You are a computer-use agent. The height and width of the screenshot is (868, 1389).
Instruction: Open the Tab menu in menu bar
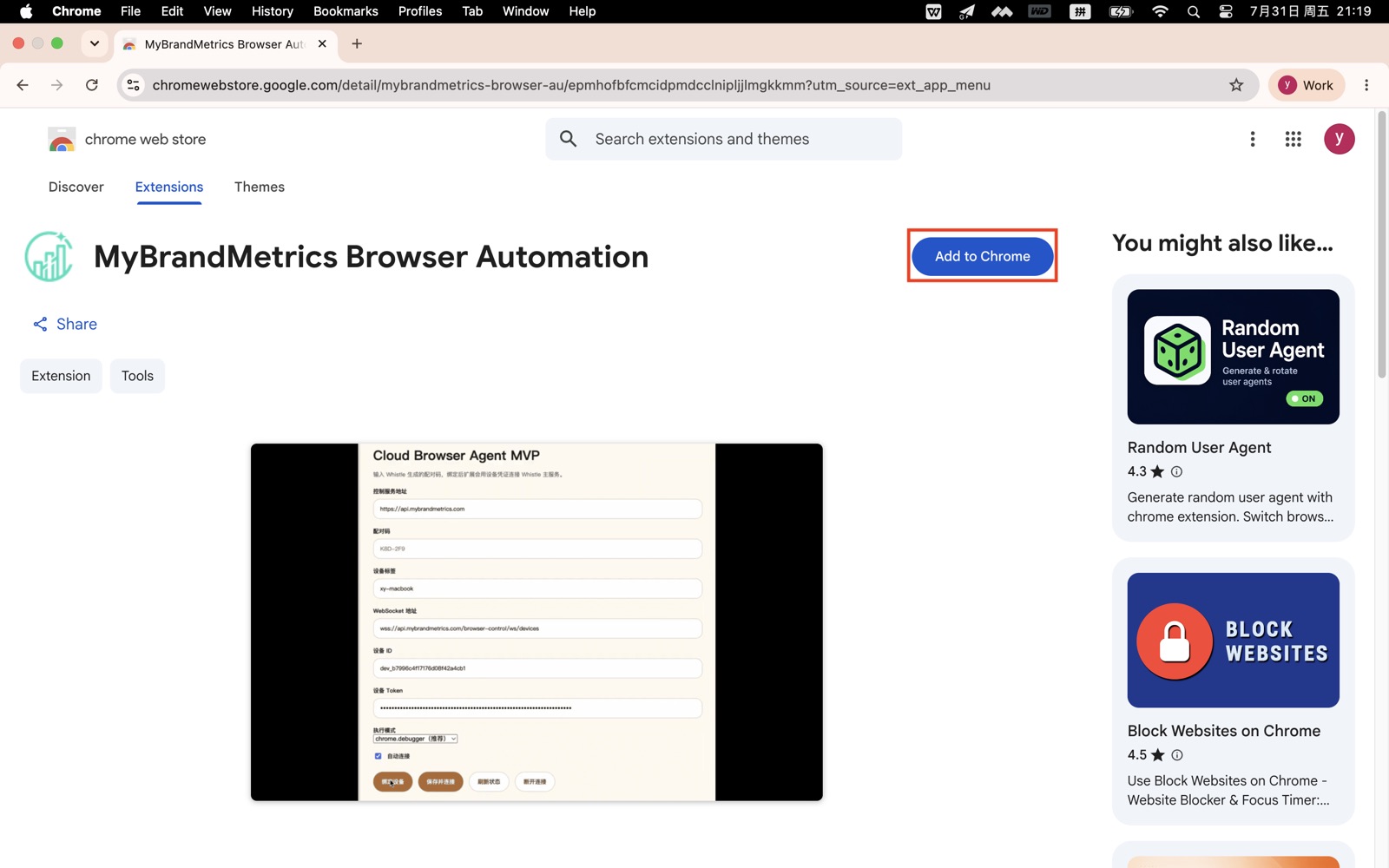[x=472, y=11]
